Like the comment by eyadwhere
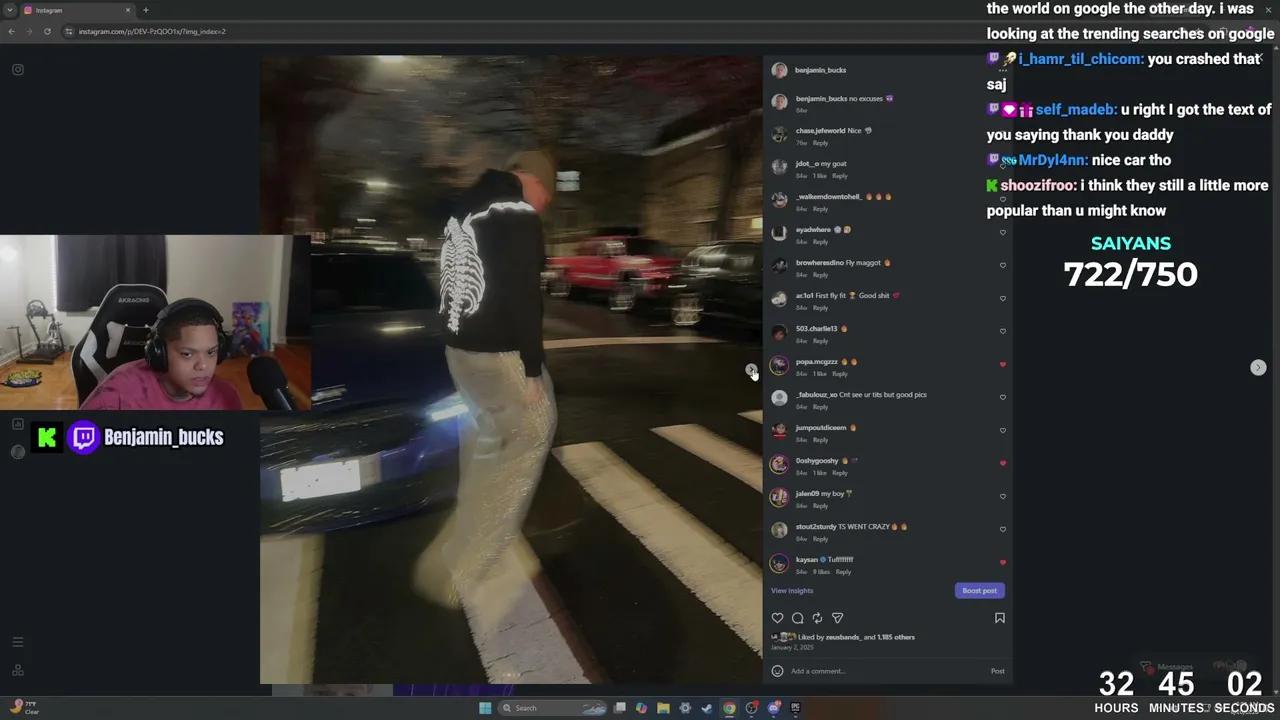Screen dimensions: 1280x720 click(1003, 233)
